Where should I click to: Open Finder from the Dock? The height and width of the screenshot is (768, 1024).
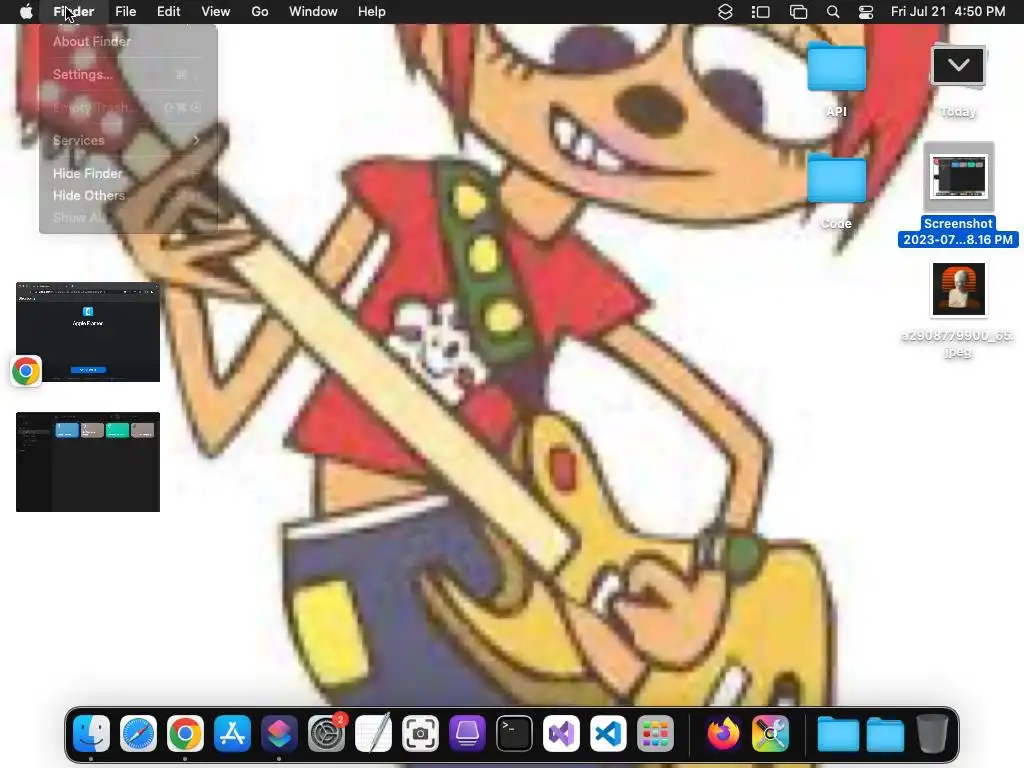tap(91, 733)
